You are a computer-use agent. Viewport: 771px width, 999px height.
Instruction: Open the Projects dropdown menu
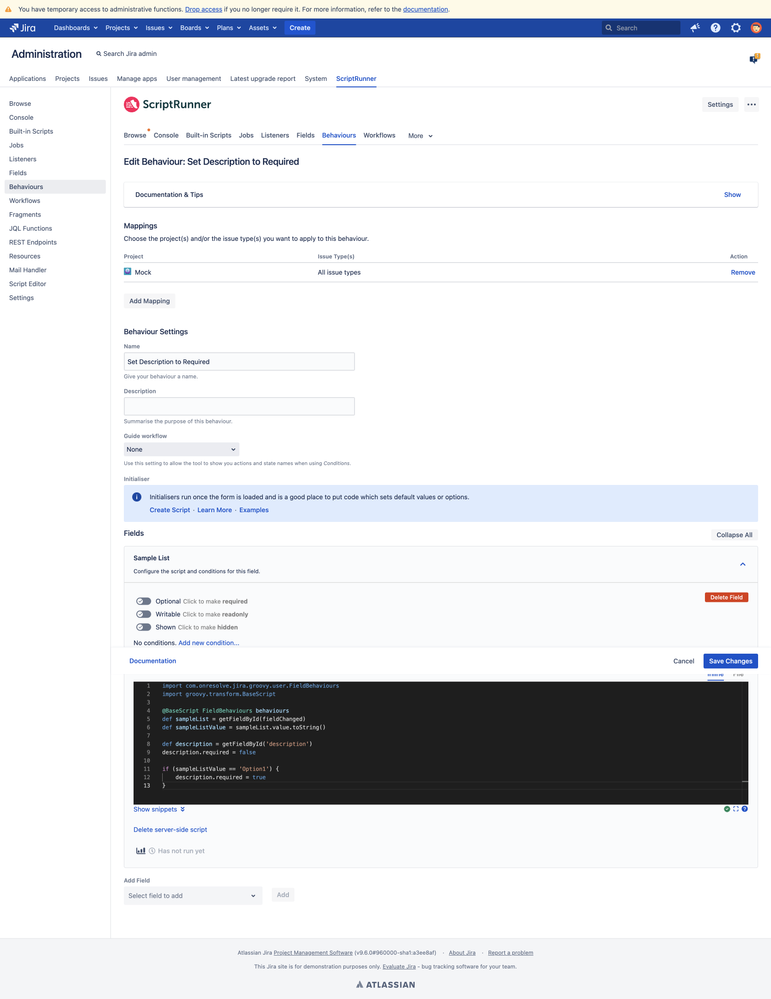[x=121, y=28]
